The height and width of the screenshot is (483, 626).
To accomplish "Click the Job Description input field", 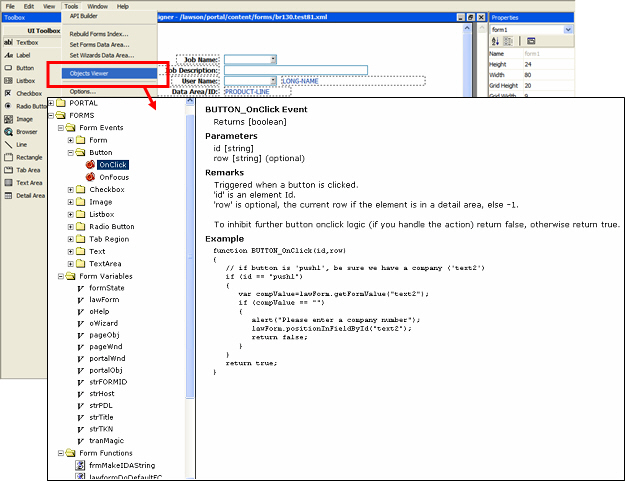I will 296,70.
